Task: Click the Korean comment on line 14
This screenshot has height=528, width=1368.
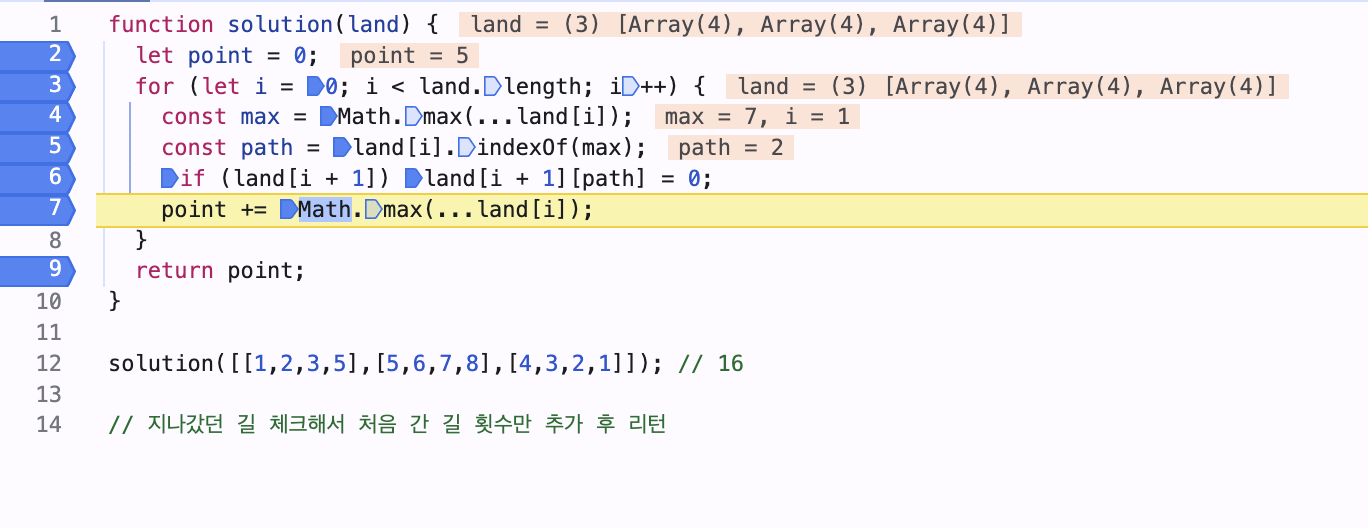Action: 387,425
